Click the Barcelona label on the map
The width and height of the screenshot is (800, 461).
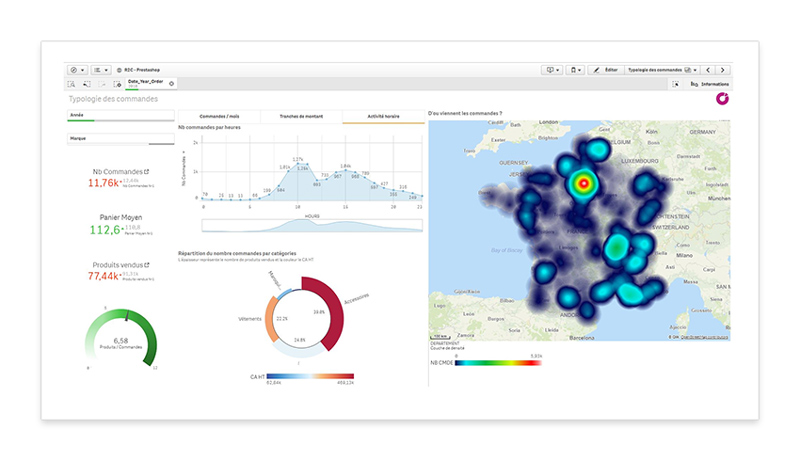tap(582, 338)
